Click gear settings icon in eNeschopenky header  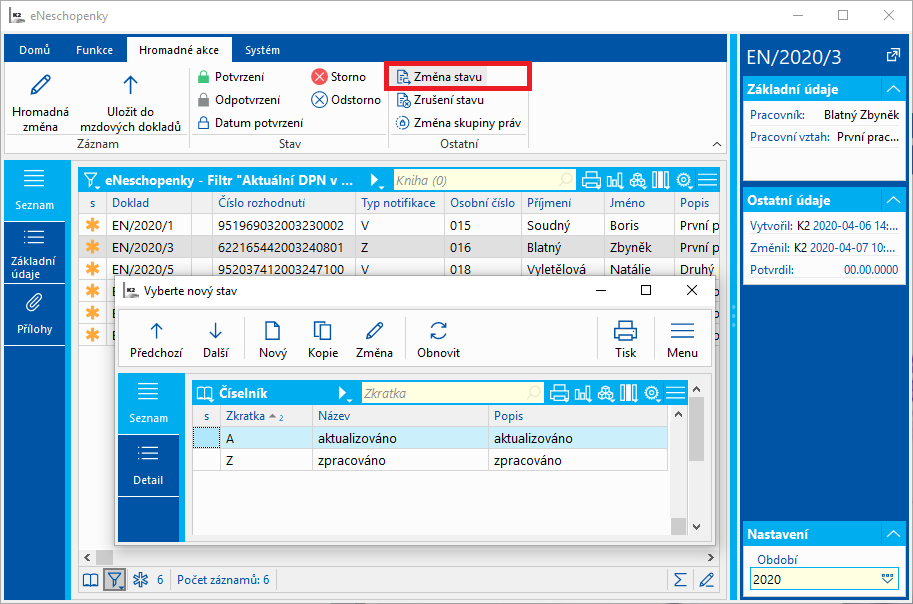coord(684,180)
